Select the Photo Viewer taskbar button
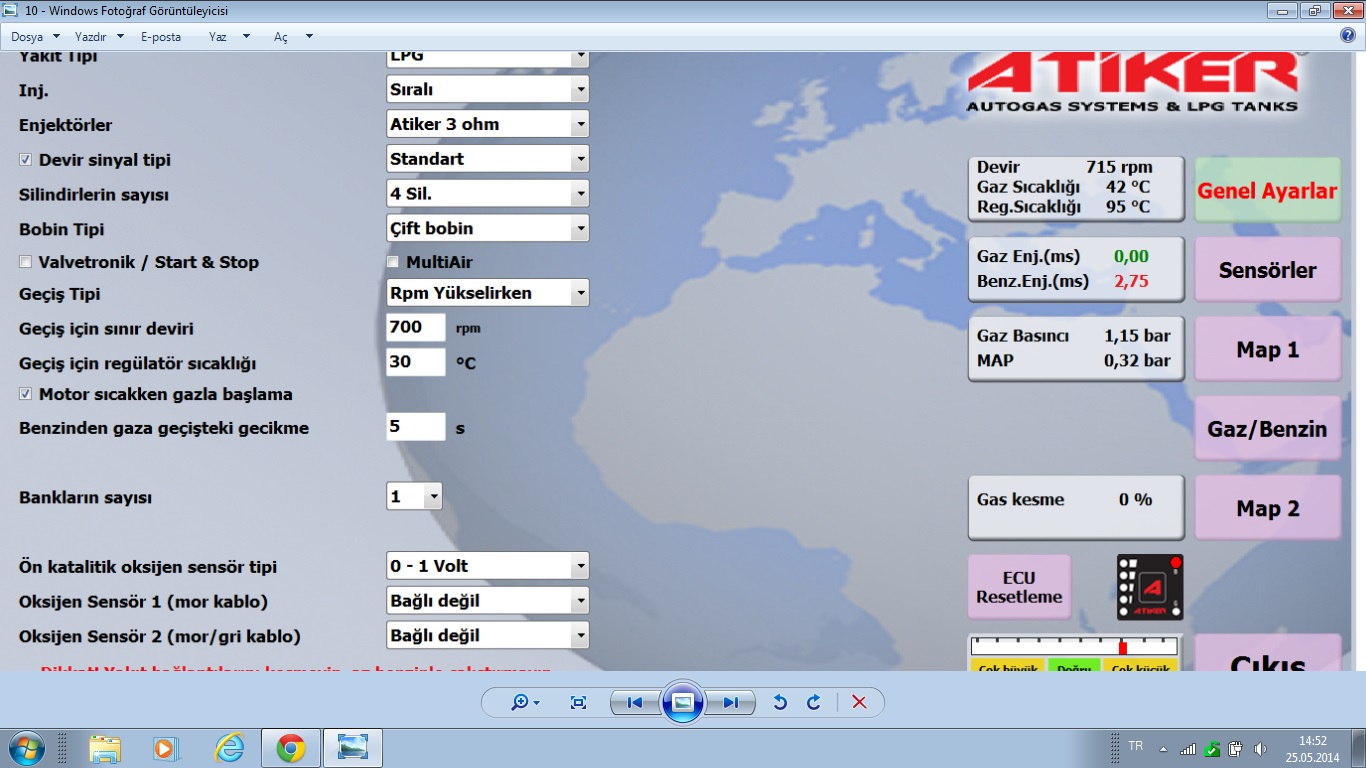The height and width of the screenshot is (768, 1366). (353, 748)
